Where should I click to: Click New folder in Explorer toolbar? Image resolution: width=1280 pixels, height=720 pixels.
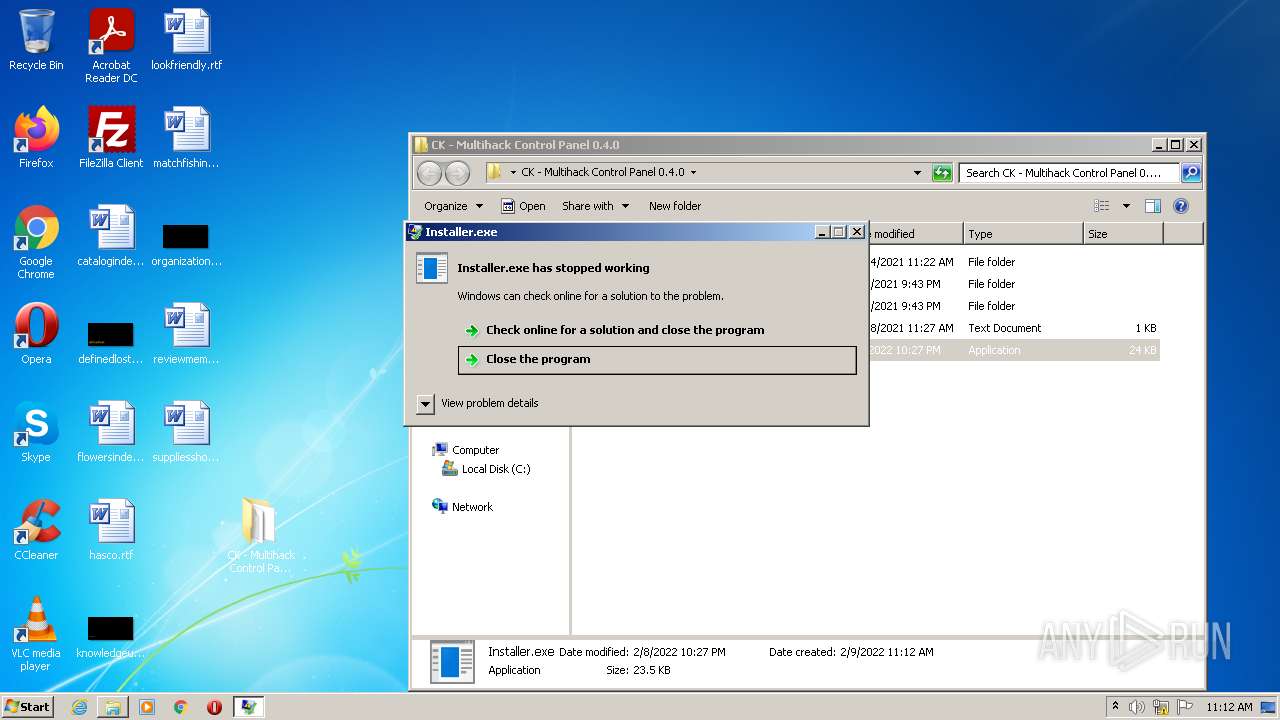click(x=675, y=206)
